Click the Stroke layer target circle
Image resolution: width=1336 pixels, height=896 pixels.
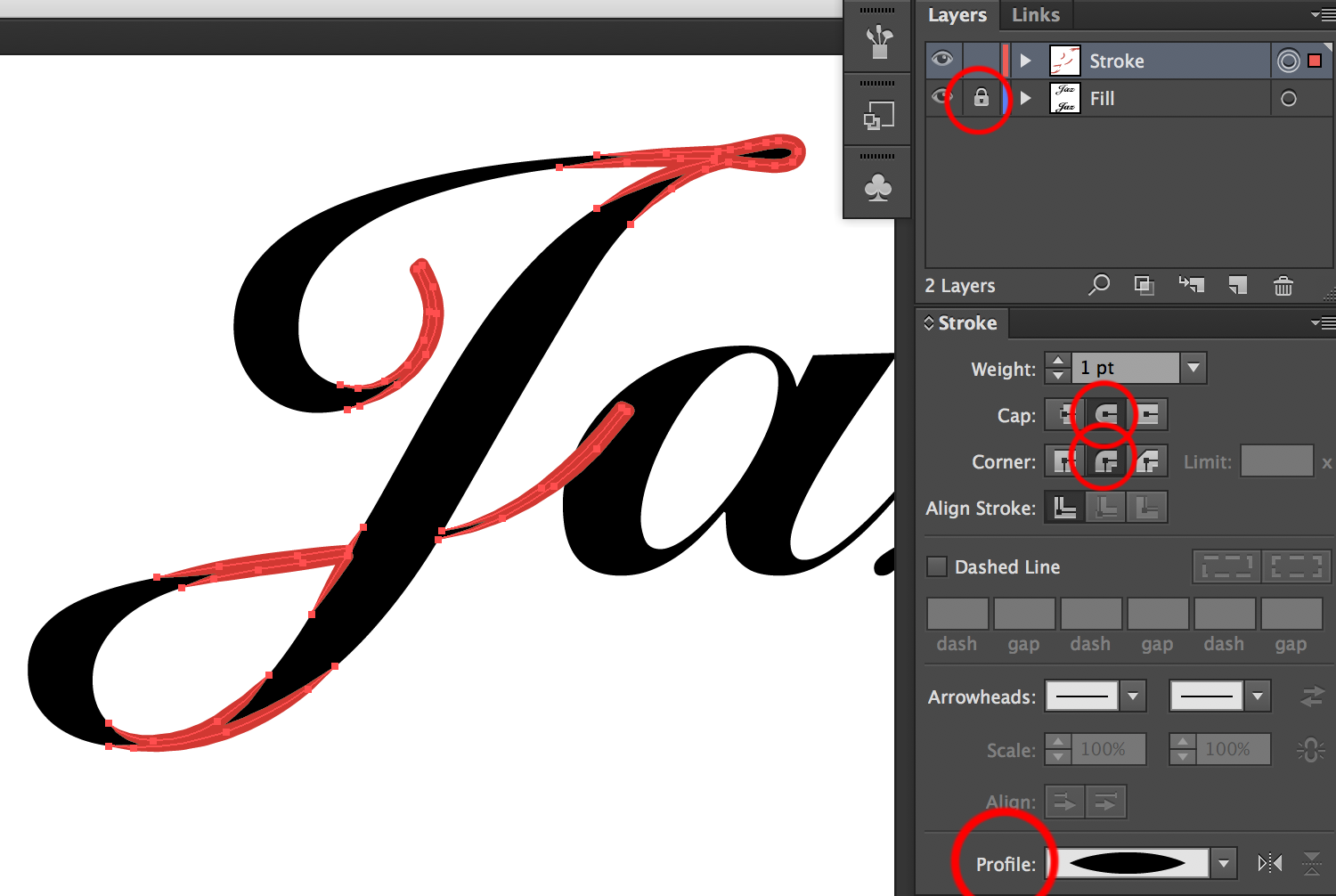tap(1289, 61)
